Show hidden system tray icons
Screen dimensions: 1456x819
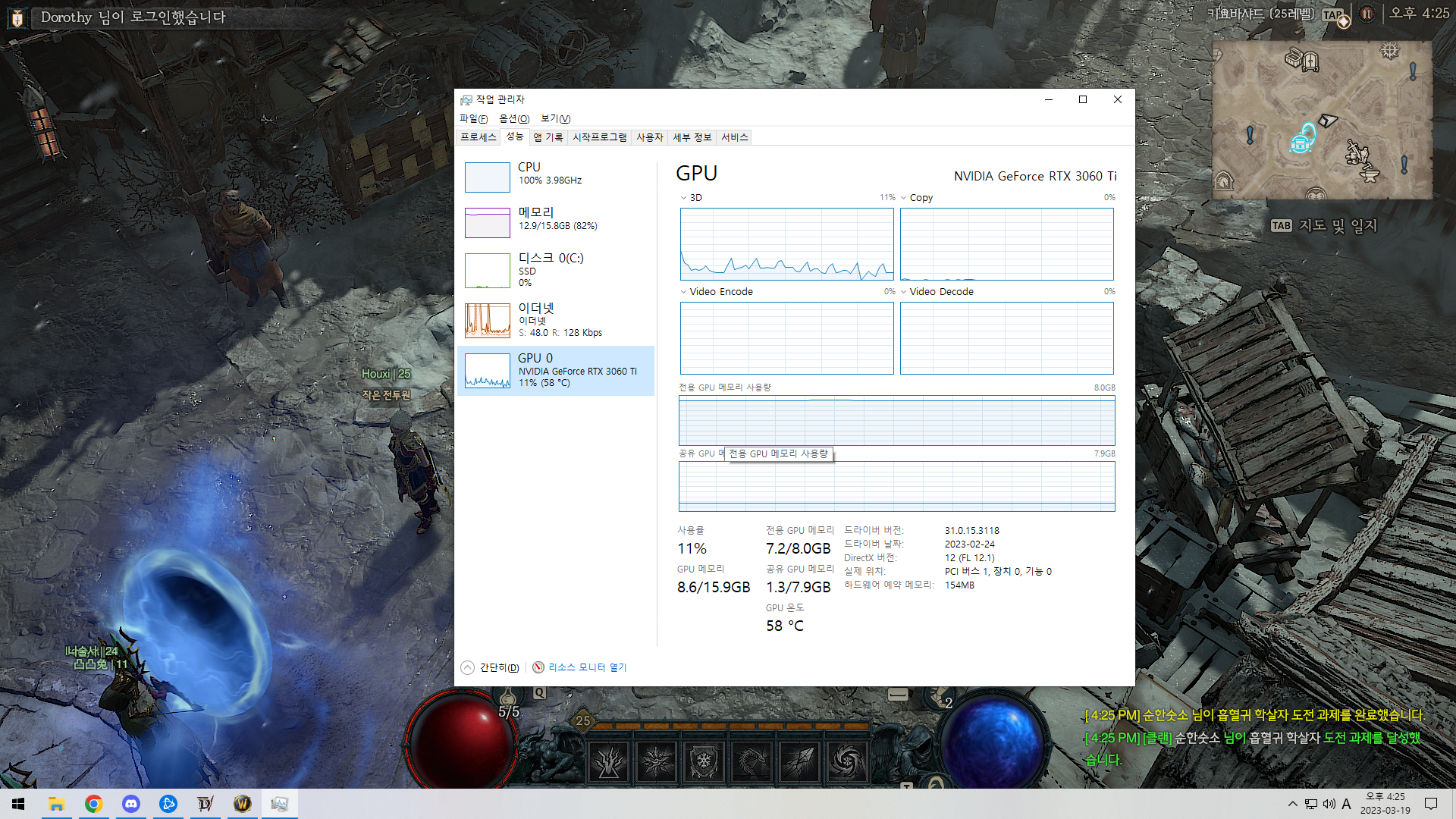[x=1292, y=804]
